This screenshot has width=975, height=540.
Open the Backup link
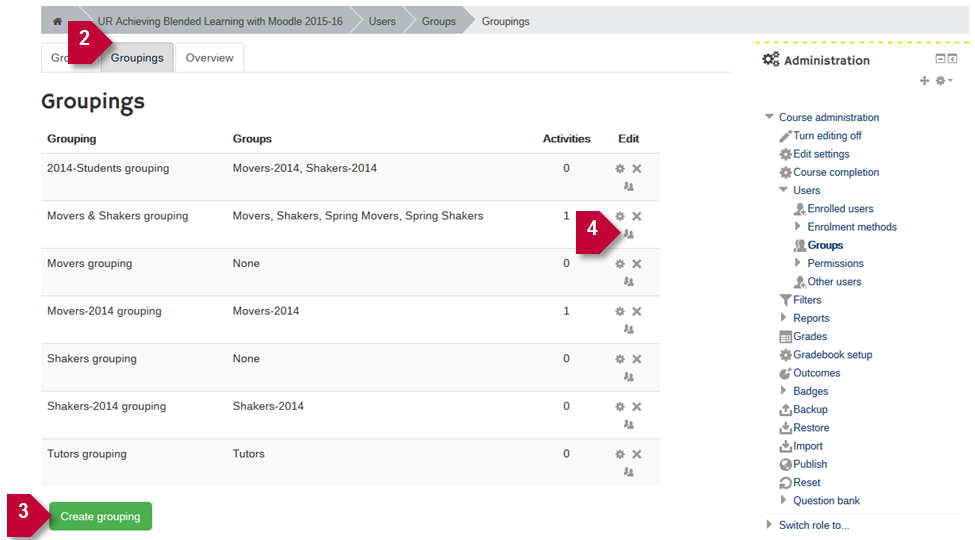(810, 409)
